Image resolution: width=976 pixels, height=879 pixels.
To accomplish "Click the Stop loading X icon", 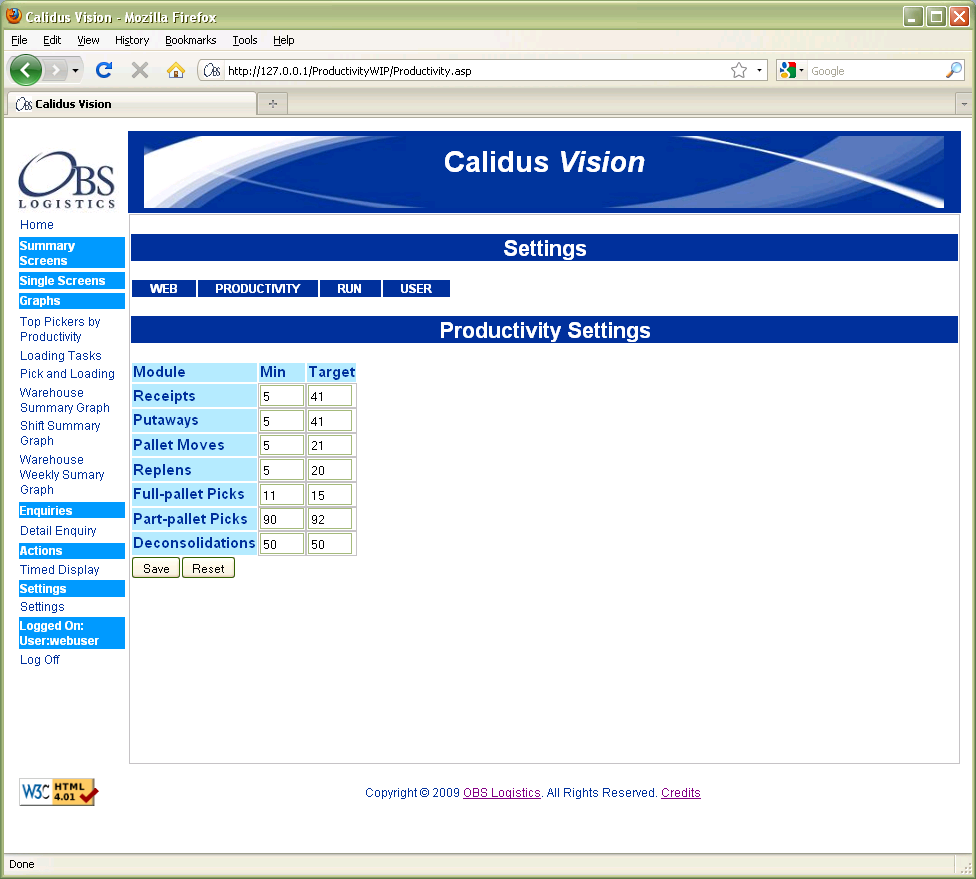I will pos(140,70).
